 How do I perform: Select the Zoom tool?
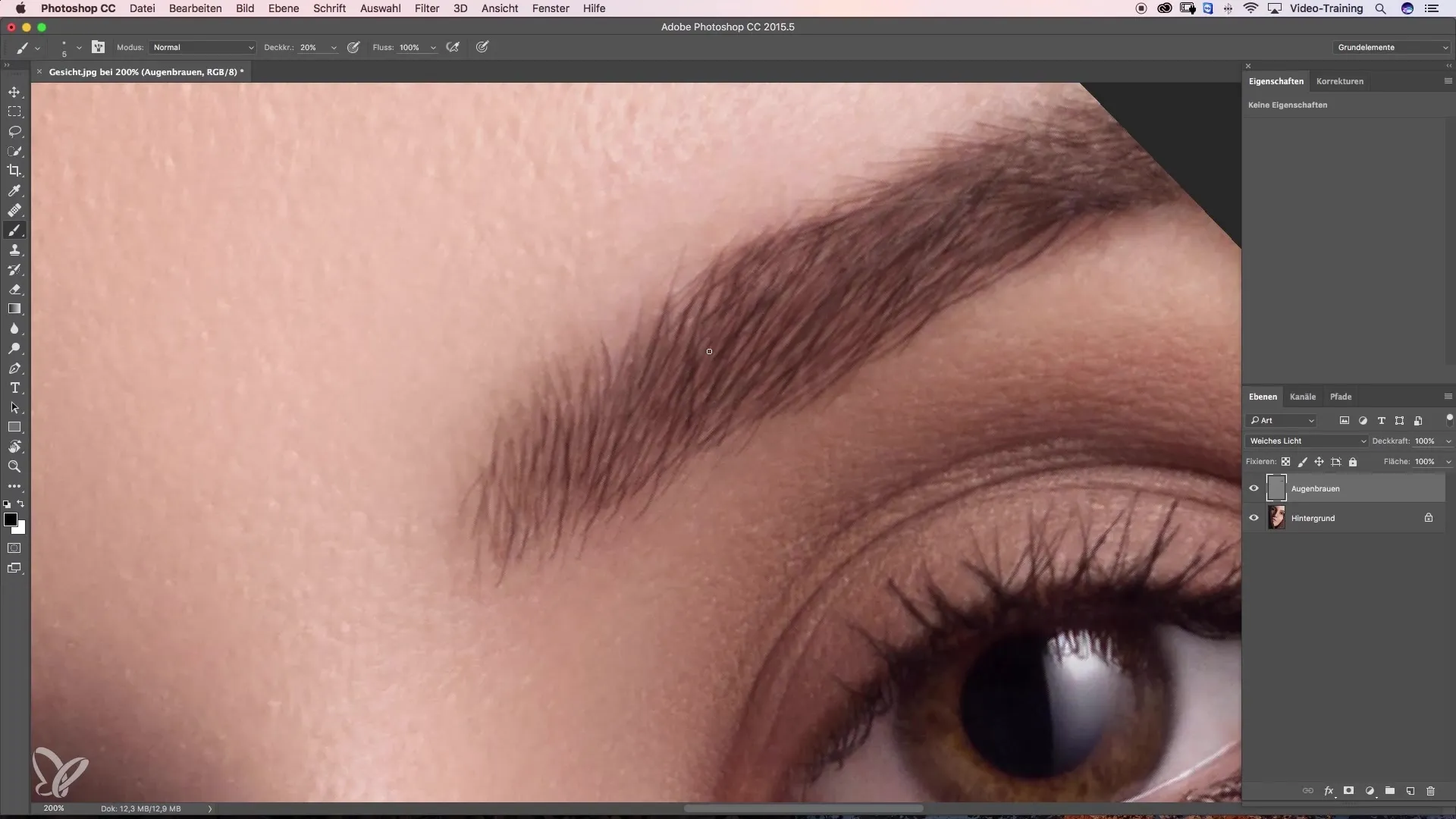(14, 466)
